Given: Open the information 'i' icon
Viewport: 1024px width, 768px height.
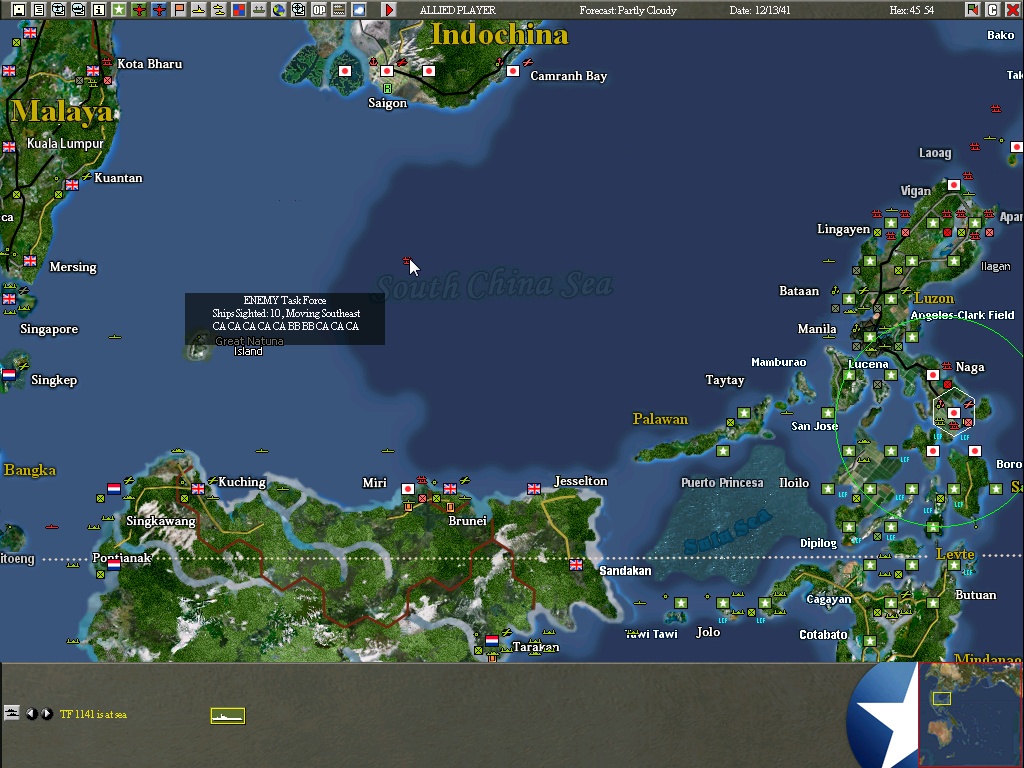Looking at the screenshot, I should pos(99,10).
